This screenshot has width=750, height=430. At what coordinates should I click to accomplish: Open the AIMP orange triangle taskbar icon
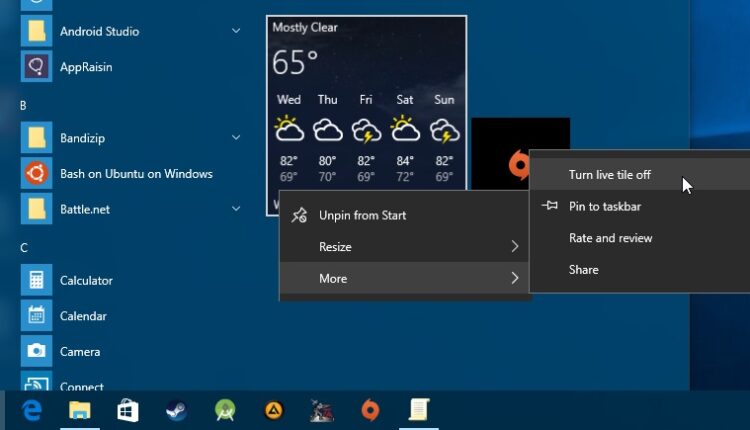click(274, 410)
